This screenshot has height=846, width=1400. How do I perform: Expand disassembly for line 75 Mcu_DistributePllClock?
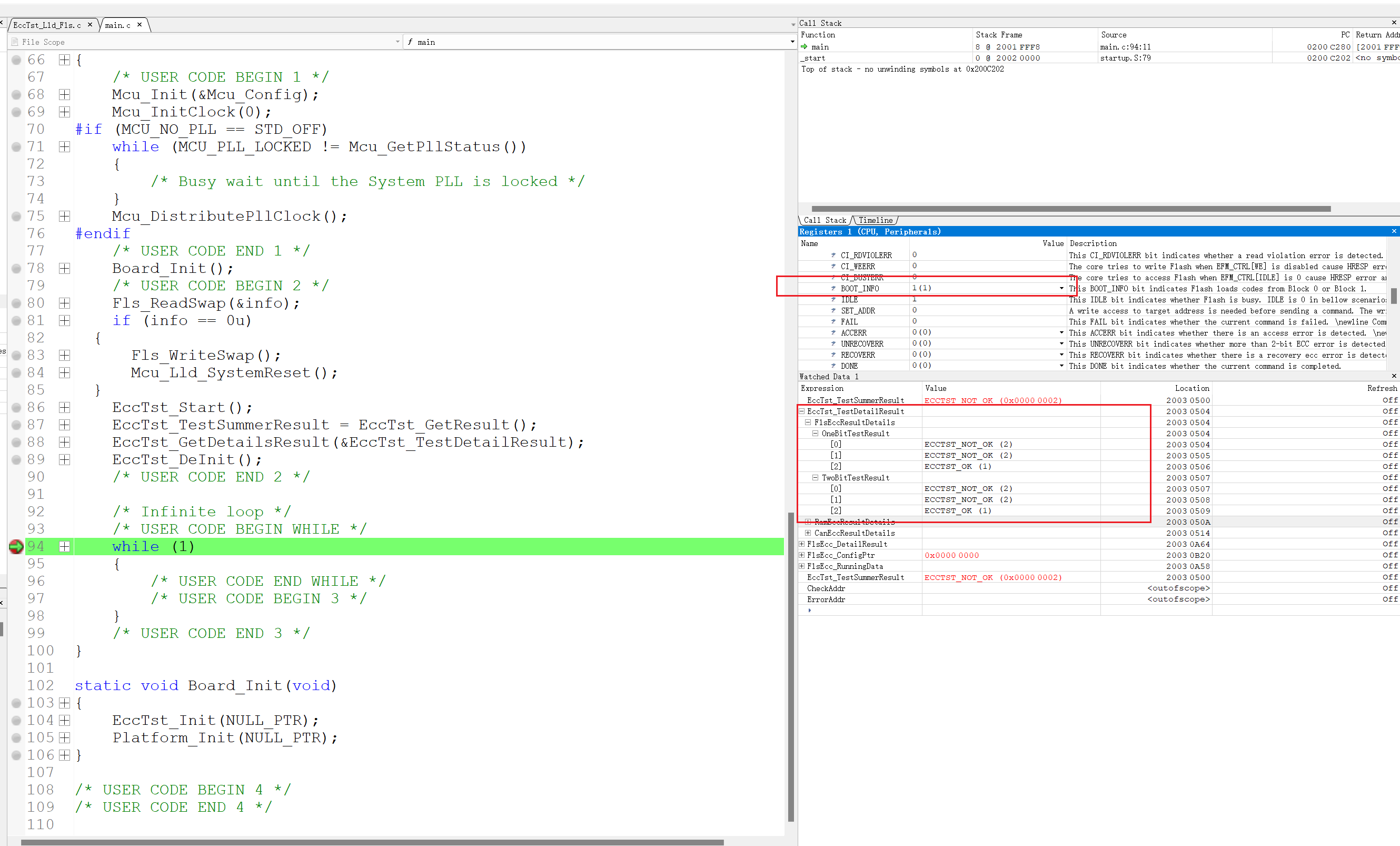click(65, 216)
